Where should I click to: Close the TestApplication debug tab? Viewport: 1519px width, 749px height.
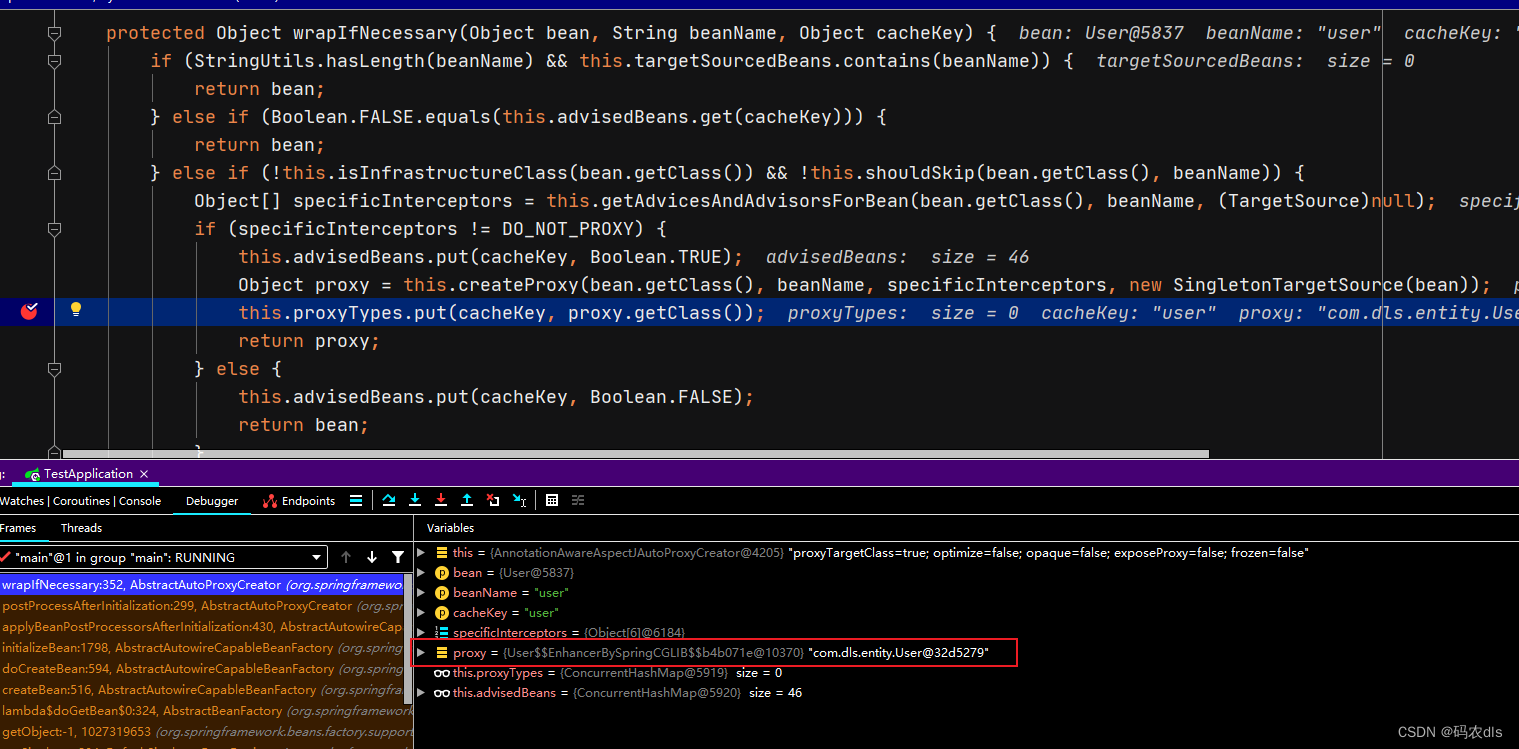144,474
